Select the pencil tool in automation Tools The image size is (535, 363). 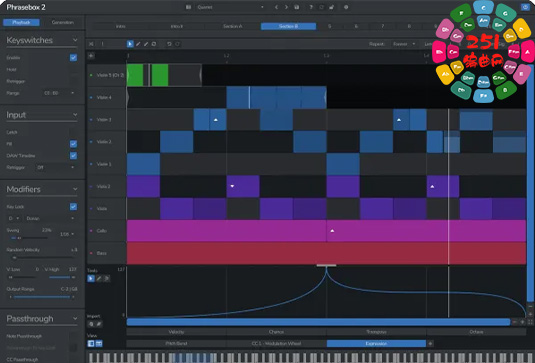coord(99,279)
